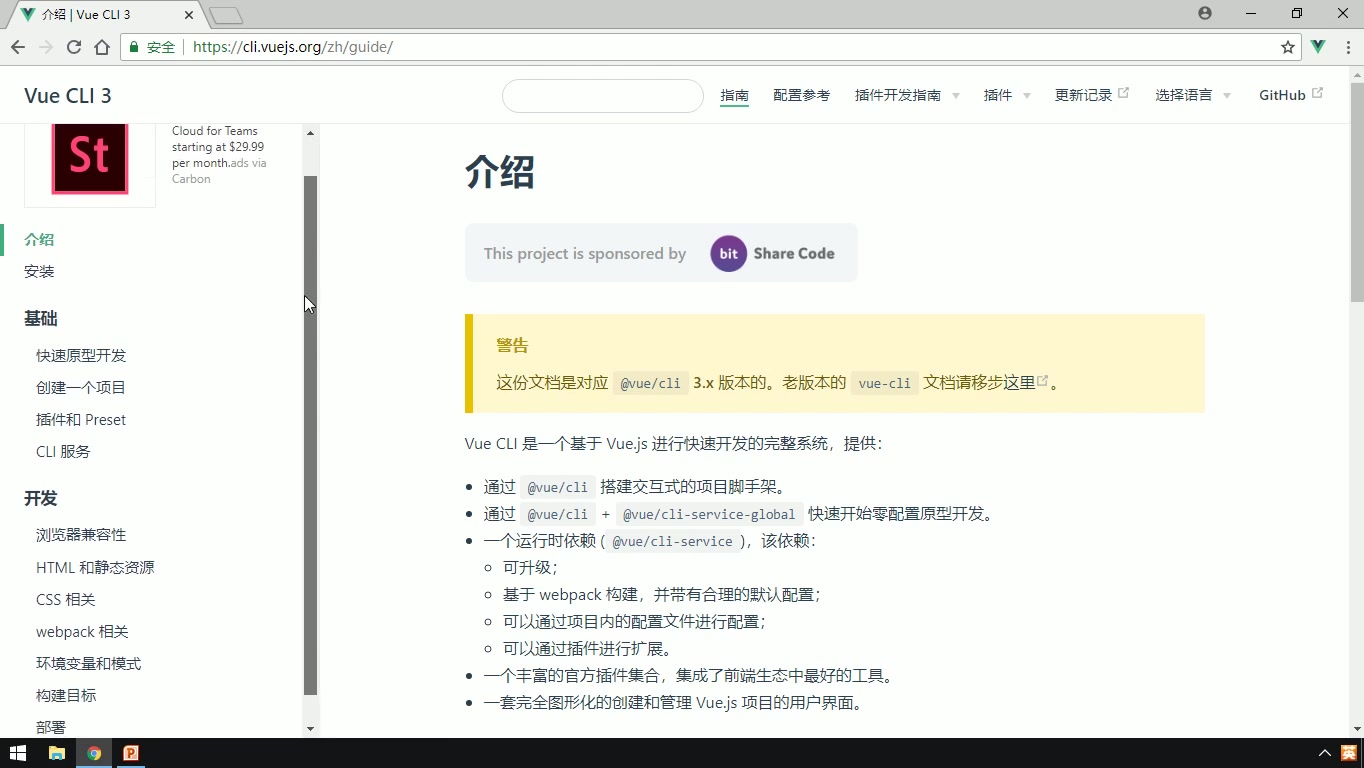Click the browser back arrow
This screenshot has width=1364, height=768.
coord(18,47)
